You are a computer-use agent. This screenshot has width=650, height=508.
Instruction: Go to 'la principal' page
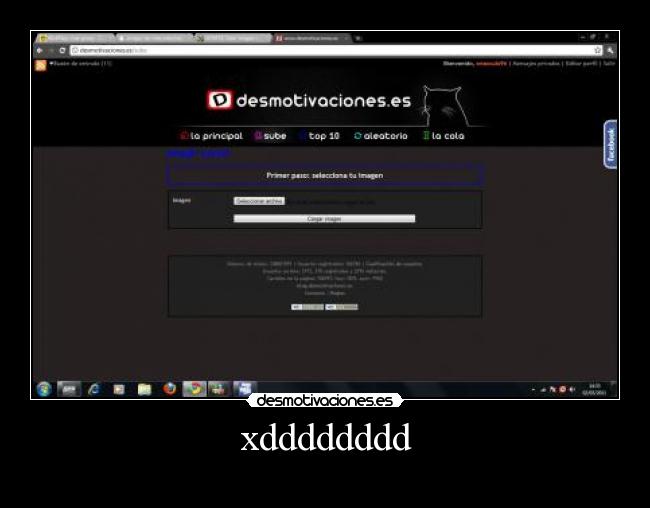[x=212, y=136]
